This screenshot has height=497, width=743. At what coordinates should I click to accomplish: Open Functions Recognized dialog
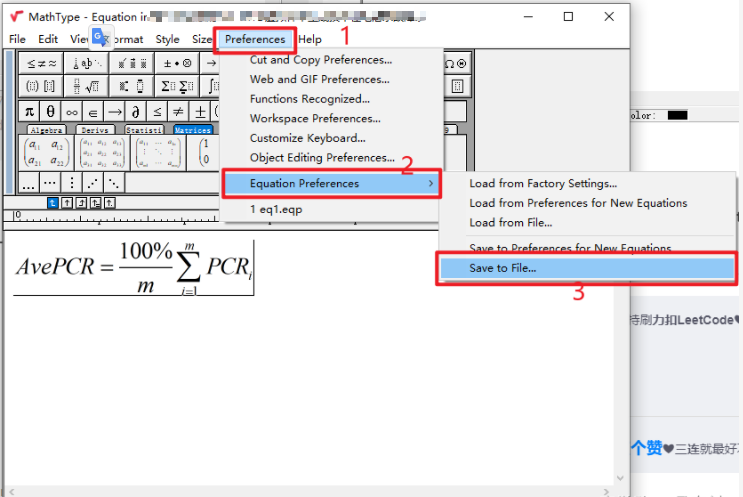coord(309,99)
